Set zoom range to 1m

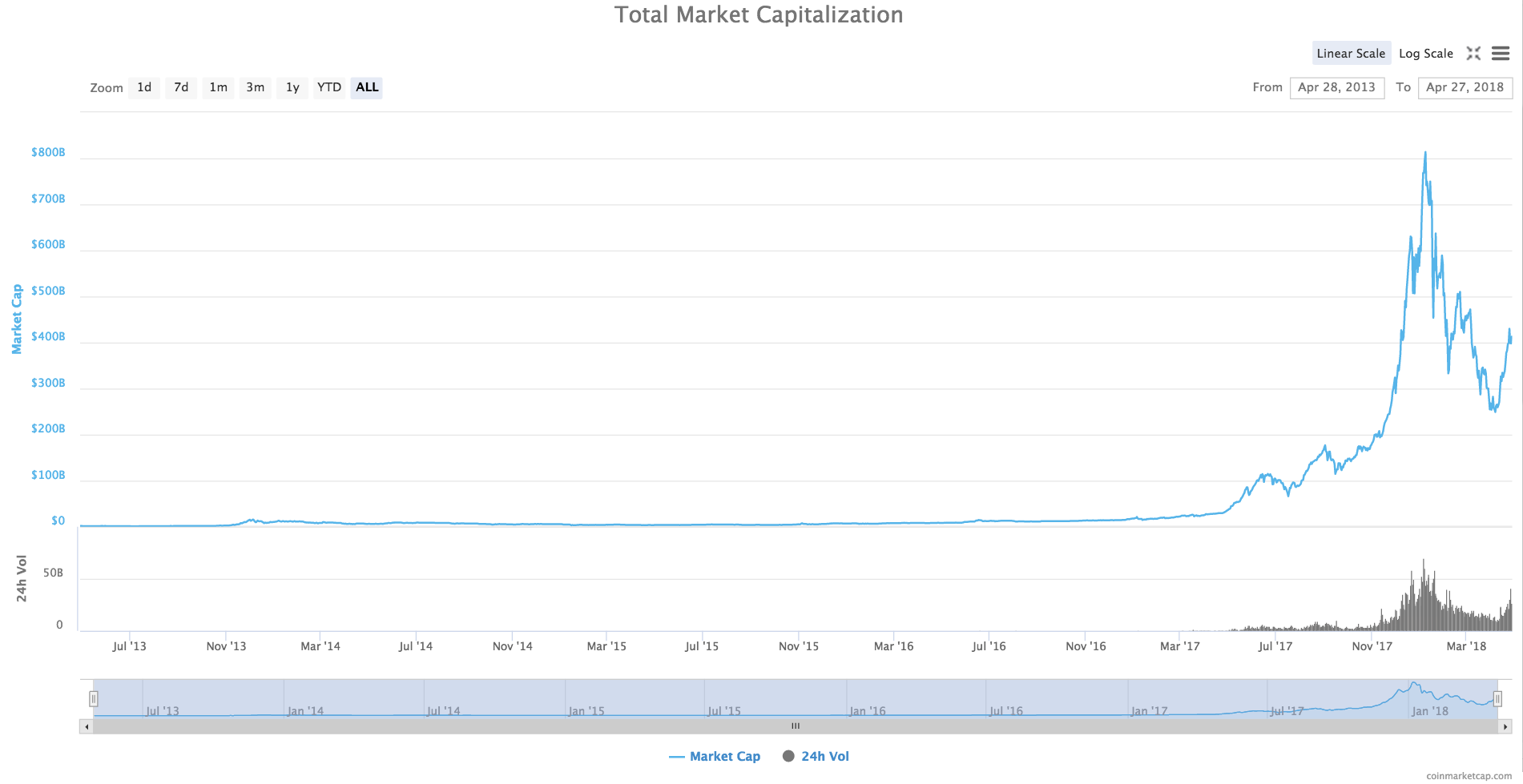[x=218, y=87]
